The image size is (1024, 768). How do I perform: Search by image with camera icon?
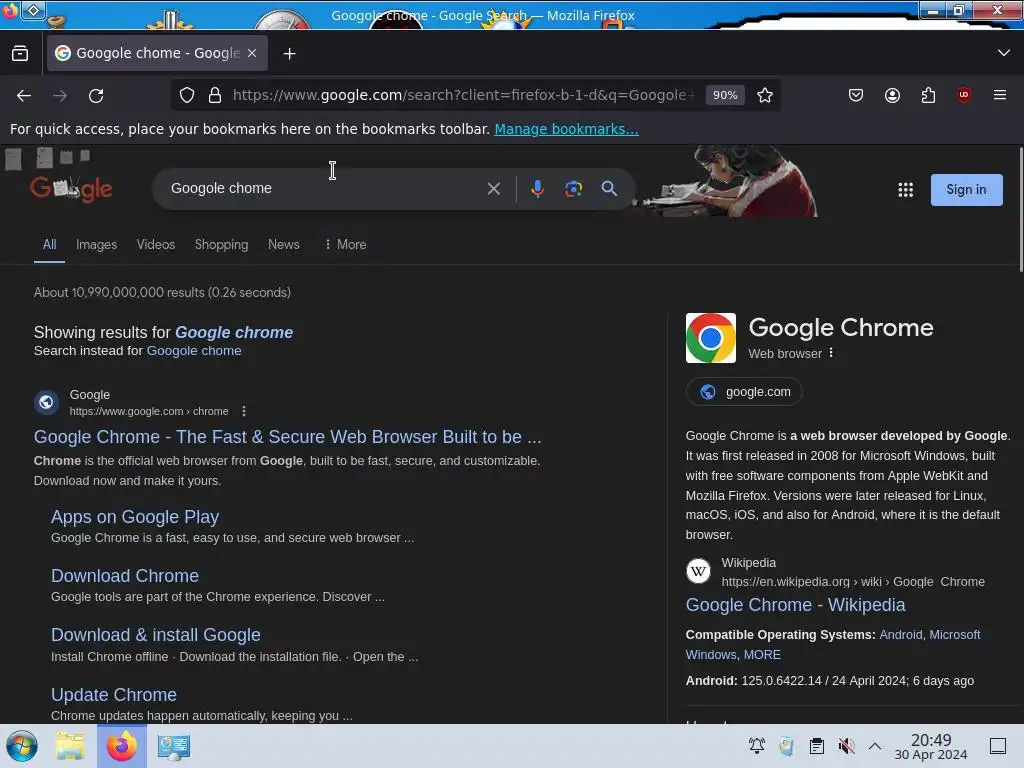573,189
